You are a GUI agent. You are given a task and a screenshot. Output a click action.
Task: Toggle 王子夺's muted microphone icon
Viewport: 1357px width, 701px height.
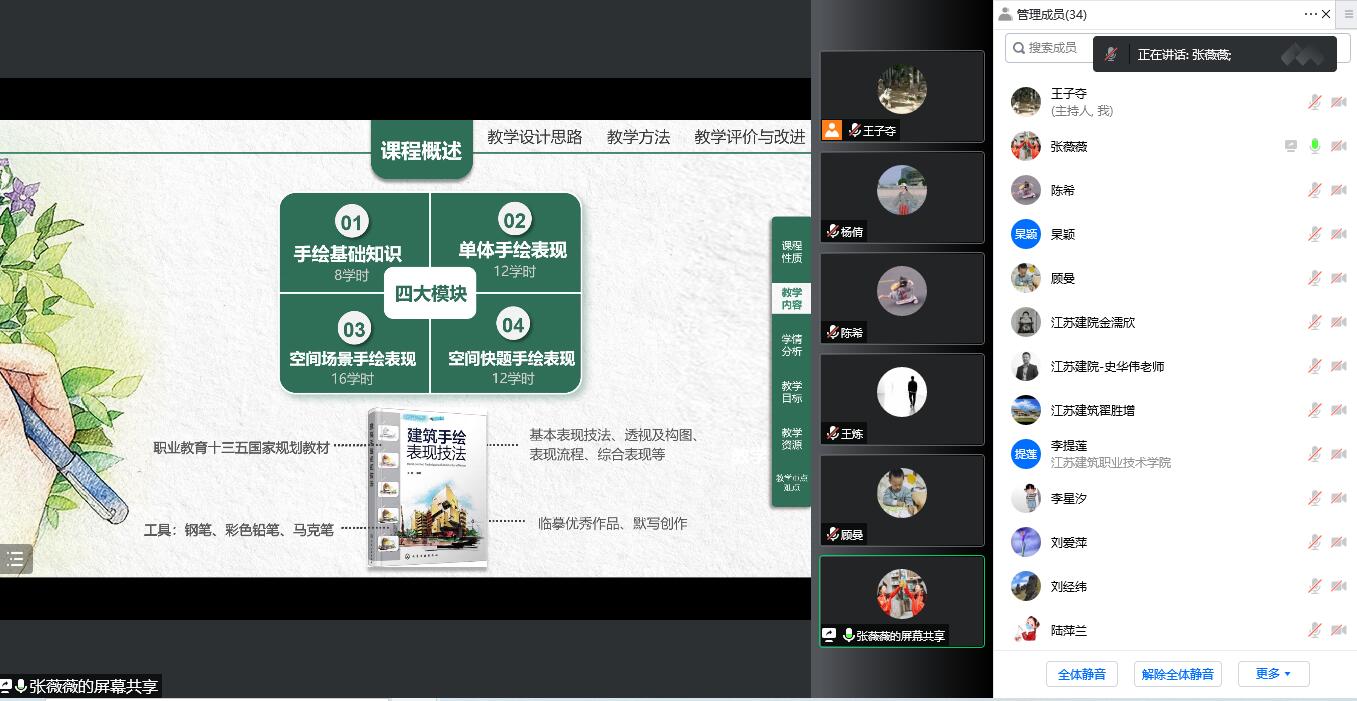[1315, 102]
